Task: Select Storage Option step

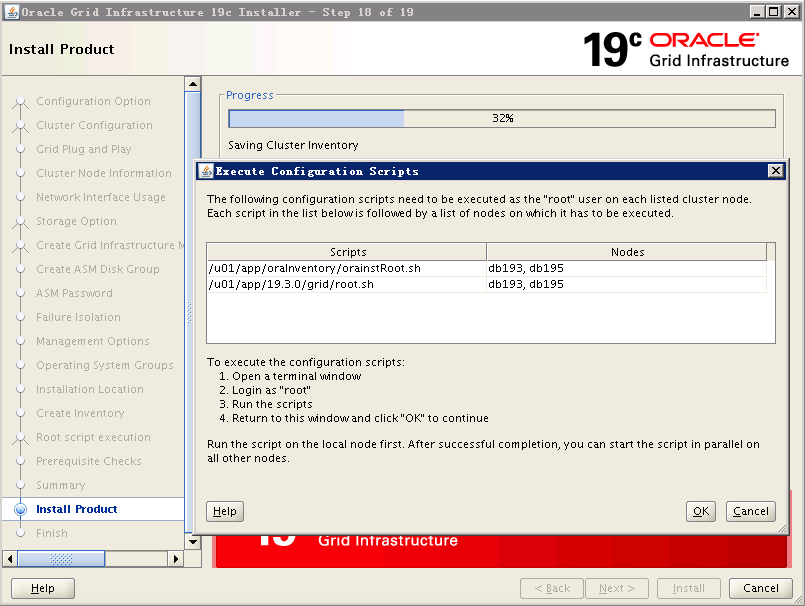Action: (76, 221)
